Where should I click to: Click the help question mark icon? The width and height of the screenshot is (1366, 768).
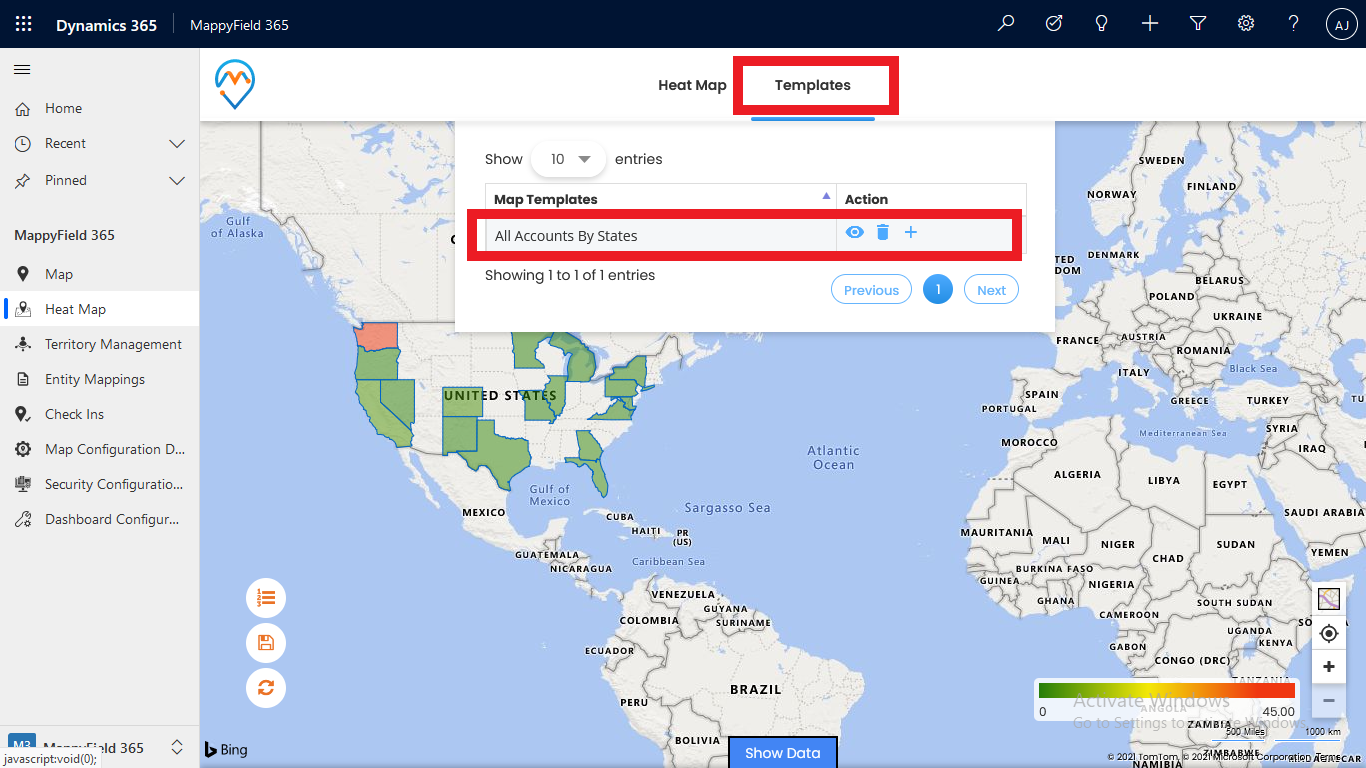(1294, 24)
